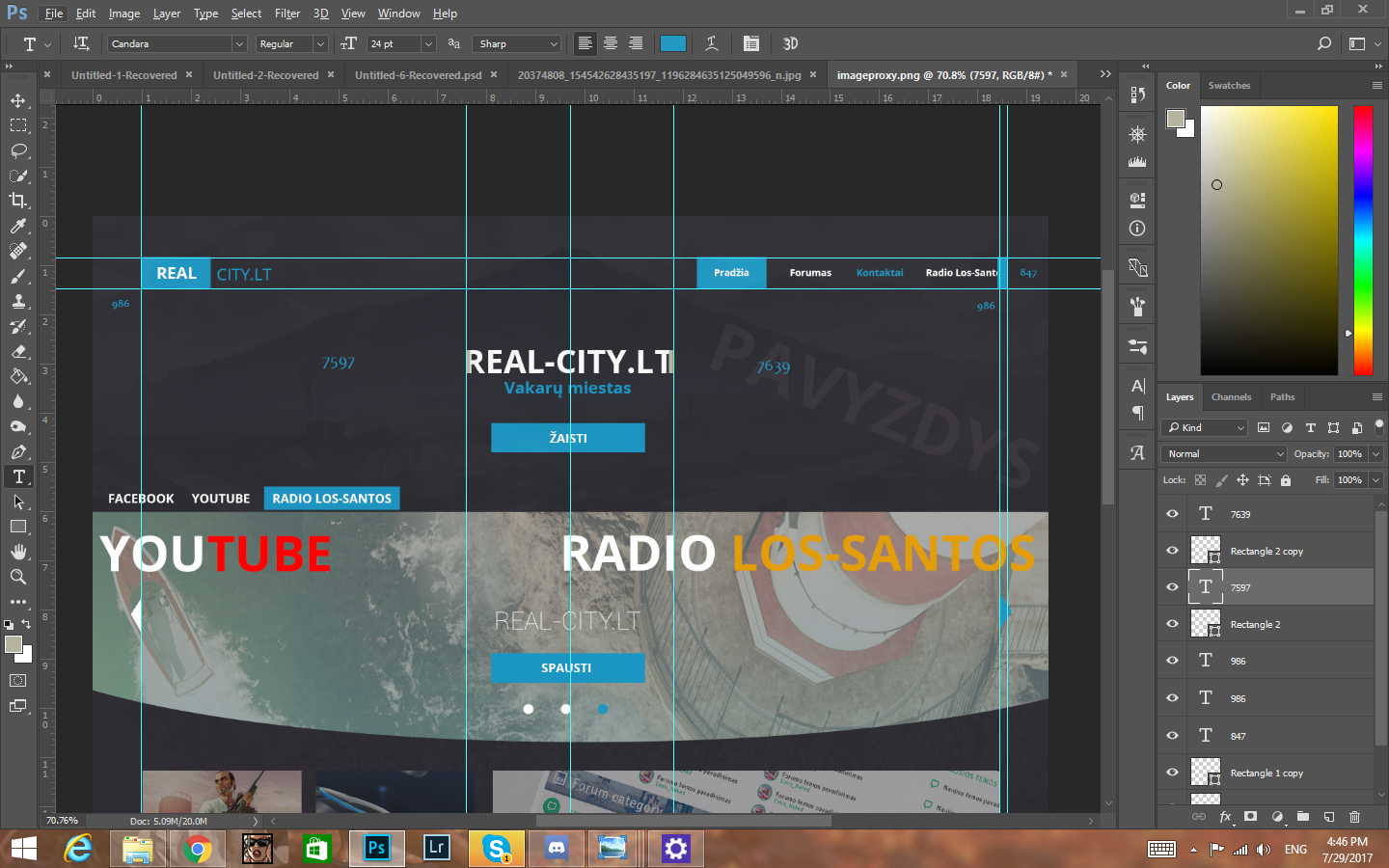Select the Zoom tool
1389x868 pixels.
click(x=18, y=577)
